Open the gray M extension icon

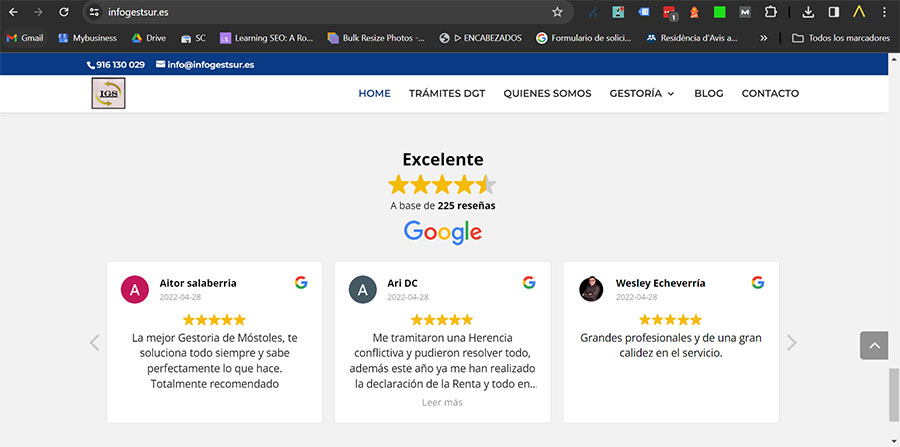coord(744,12)
